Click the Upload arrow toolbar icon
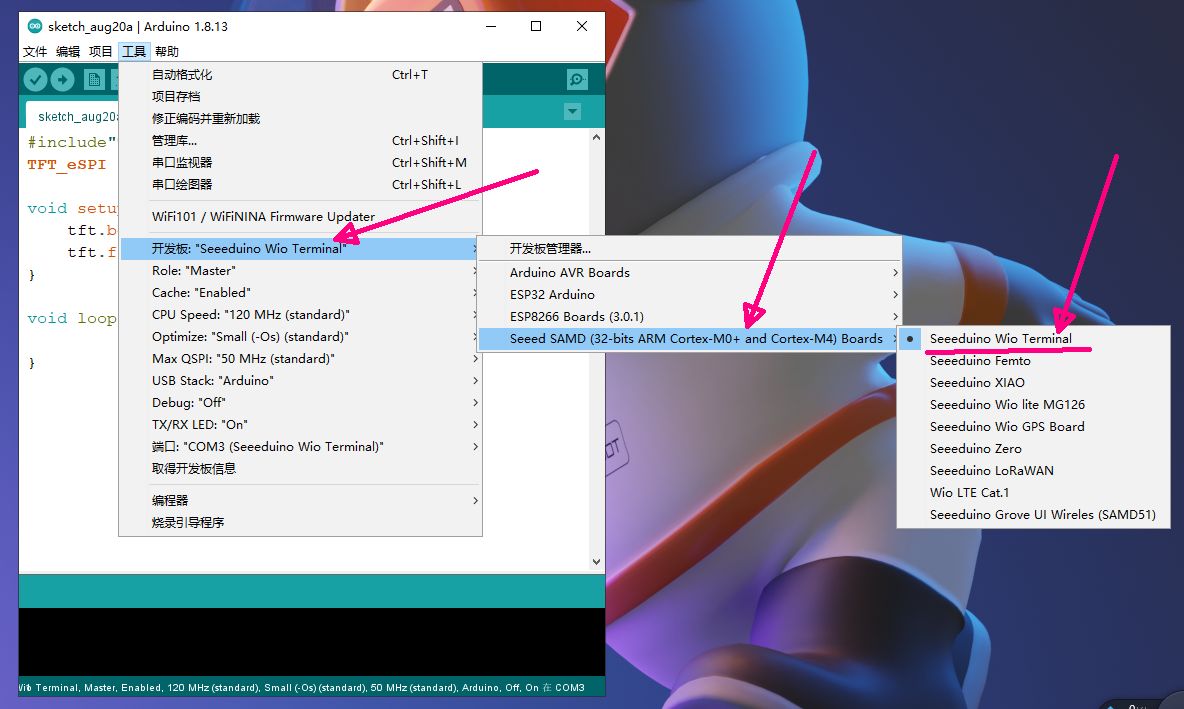The width and height of the screenshot is (1184, 709). click(63, 79)
